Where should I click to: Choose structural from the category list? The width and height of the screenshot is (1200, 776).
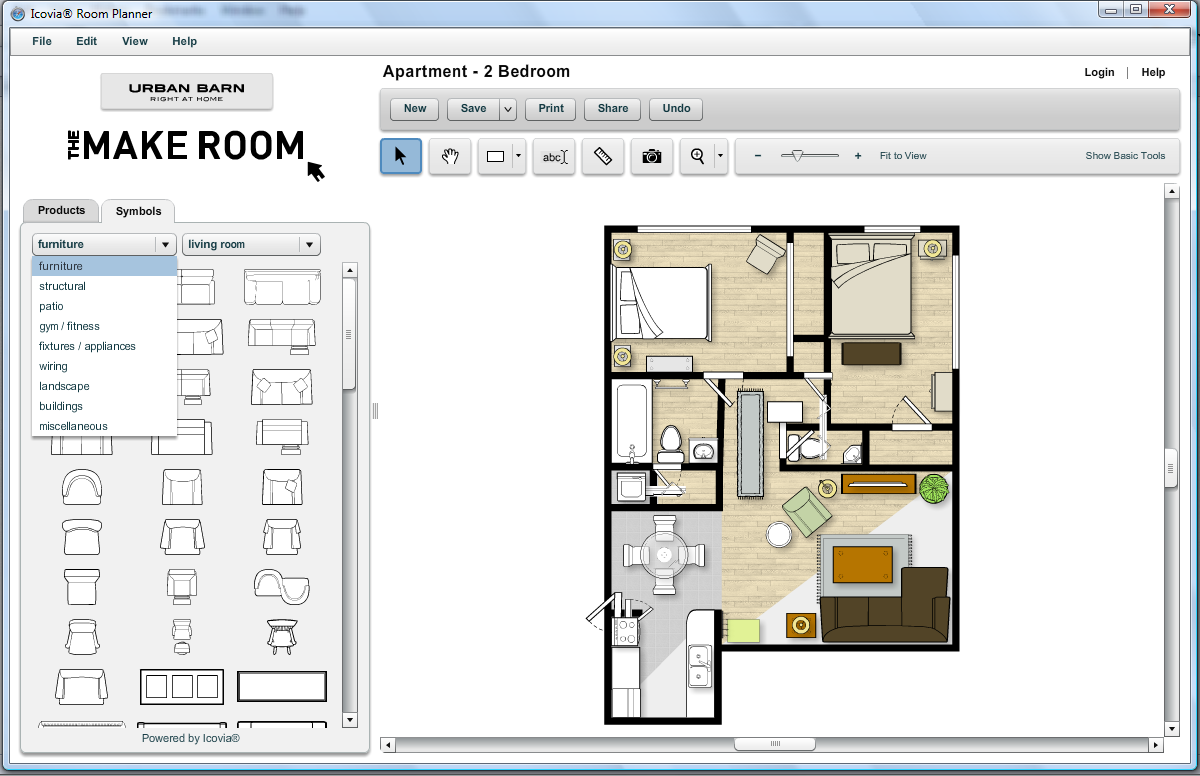click(104, 286)
